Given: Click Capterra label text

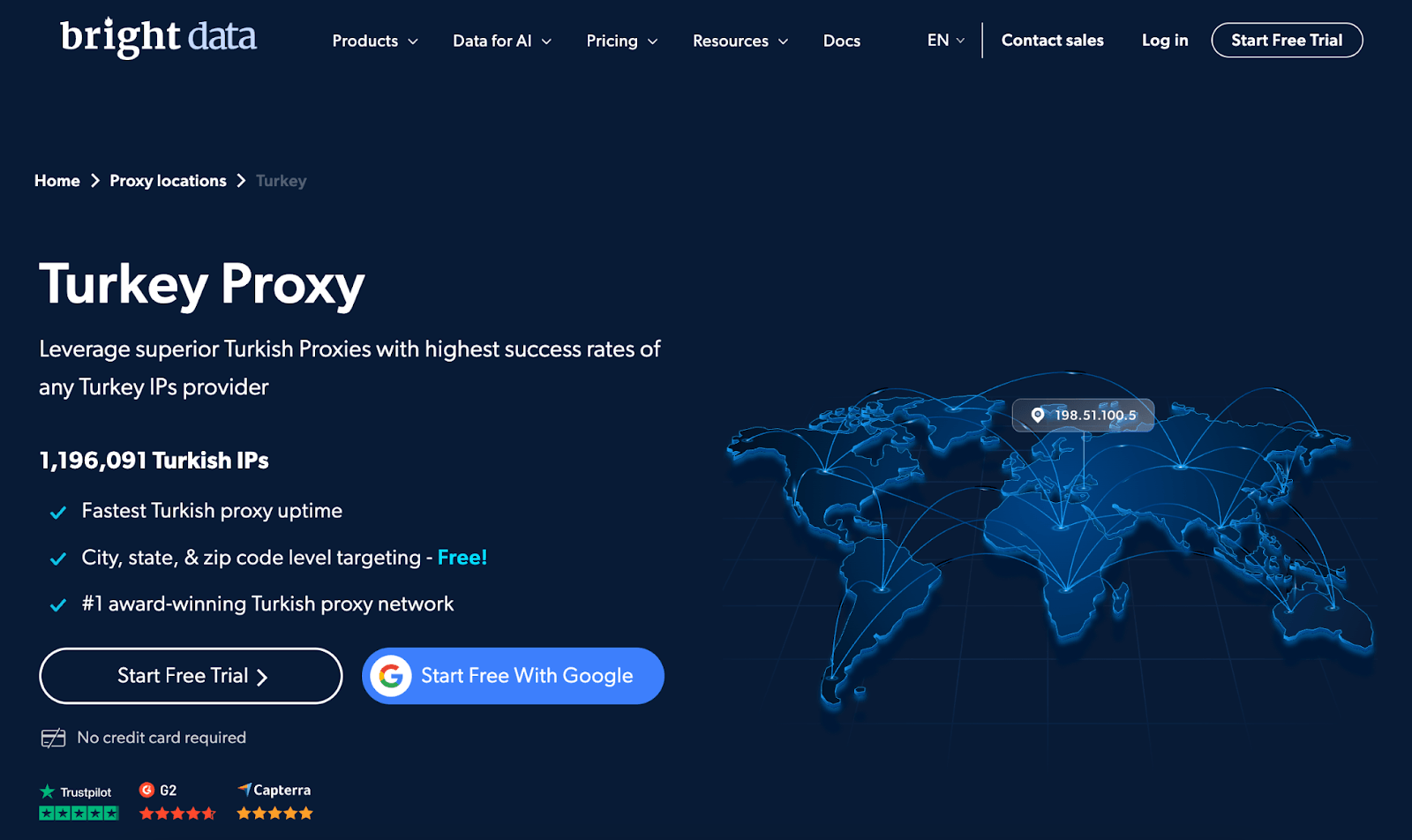Looking at the screenshot, I should tap(282, 791).
